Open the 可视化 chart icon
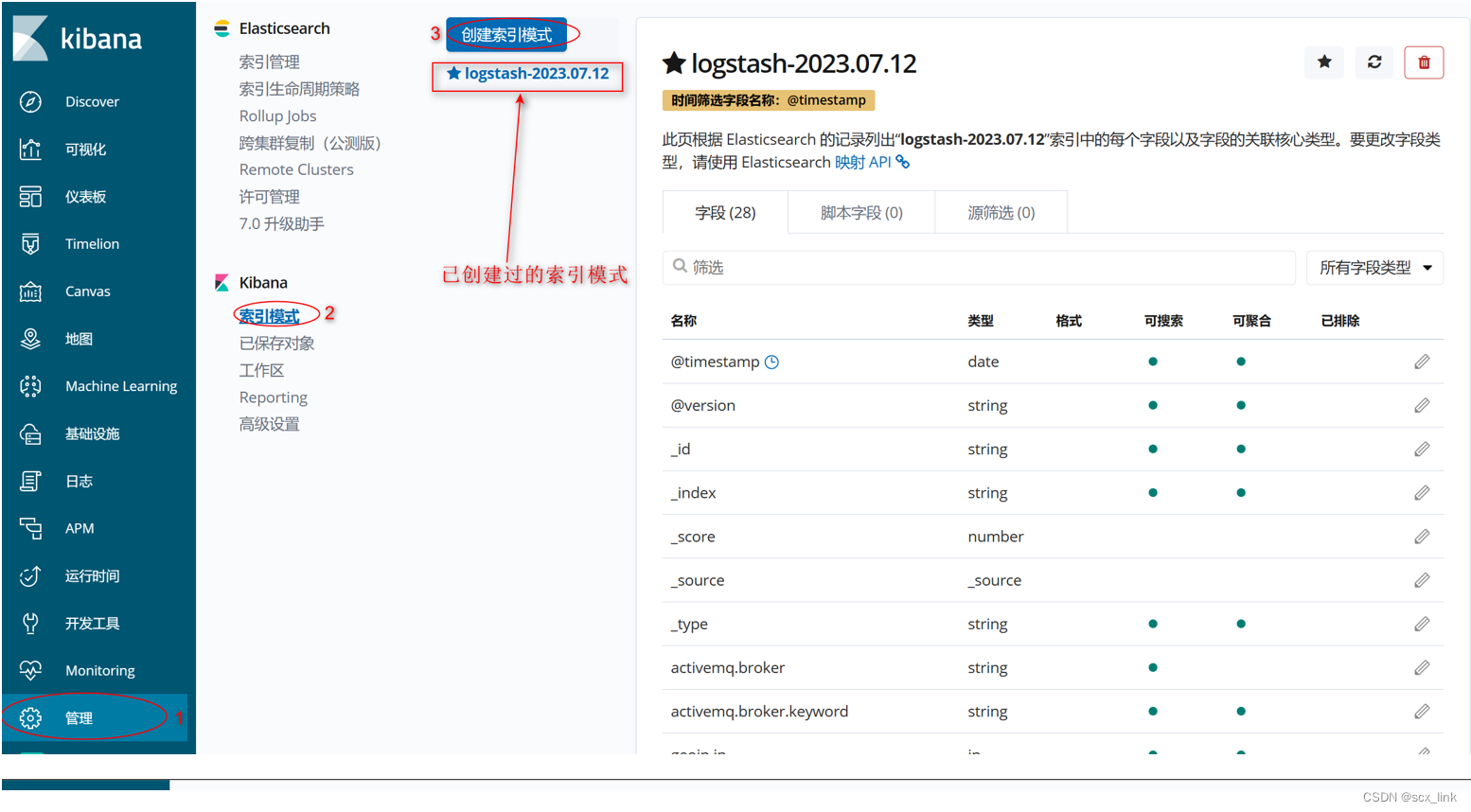 pos(30,149)
